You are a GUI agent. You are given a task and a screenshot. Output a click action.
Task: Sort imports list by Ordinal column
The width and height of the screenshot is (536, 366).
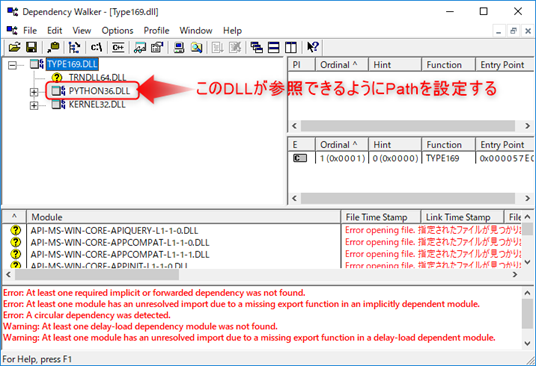tap(341, 65)
